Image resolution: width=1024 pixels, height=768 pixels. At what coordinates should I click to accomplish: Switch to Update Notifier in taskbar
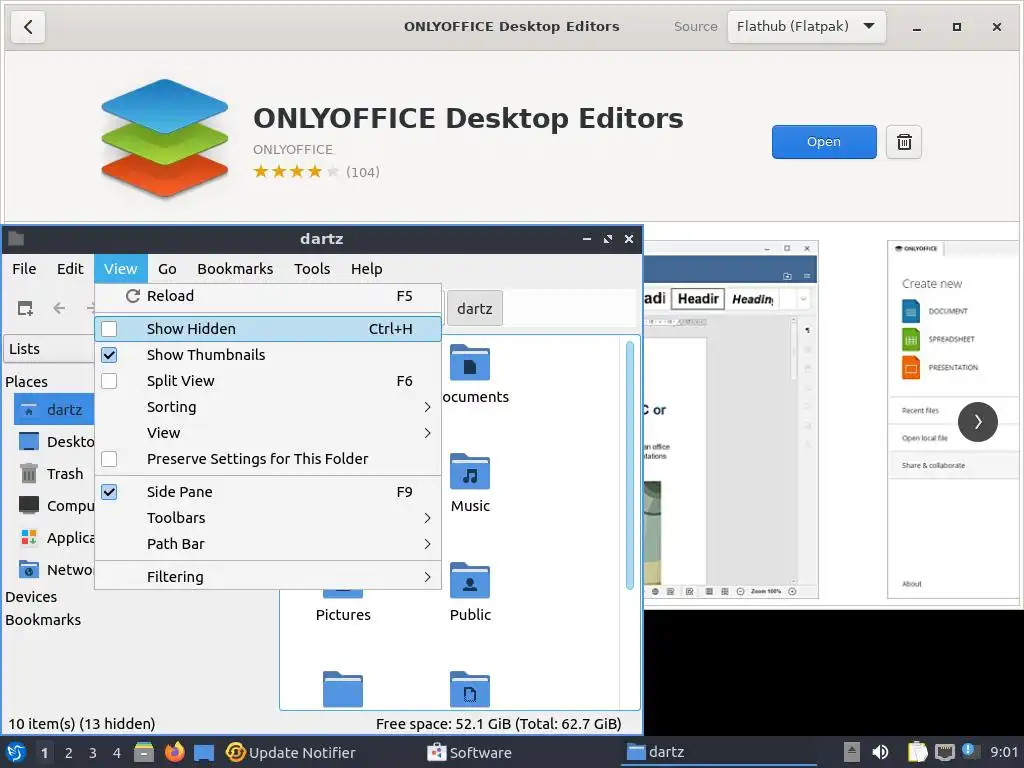[291, 752]
